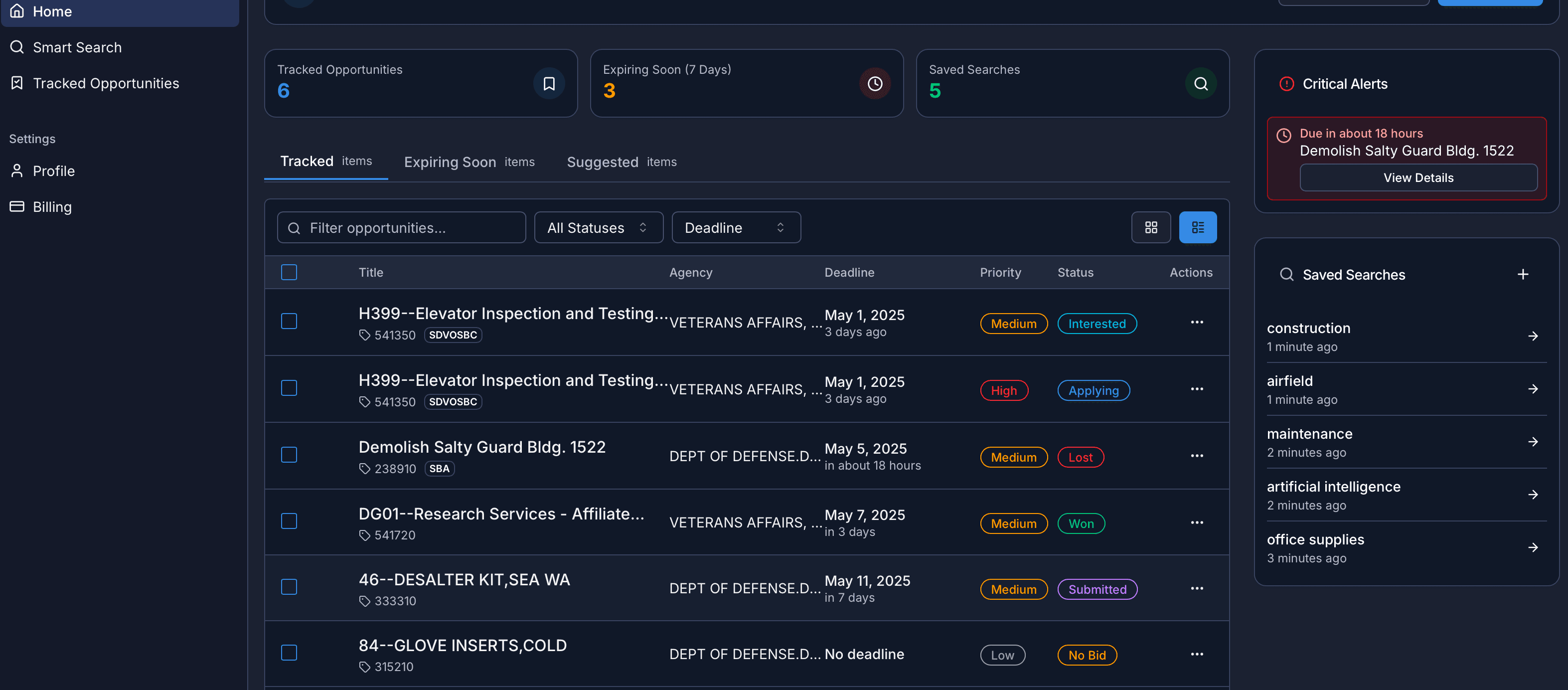This screenshot has height=690, width=1568.
Task: Focus the Filter opportunities input
Action: click(x=401, y=228)
